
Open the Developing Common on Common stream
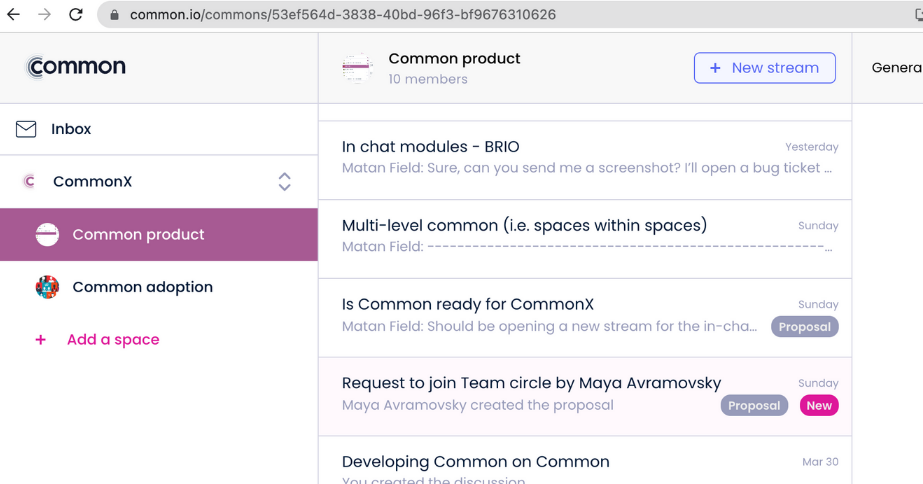[585, 460]
